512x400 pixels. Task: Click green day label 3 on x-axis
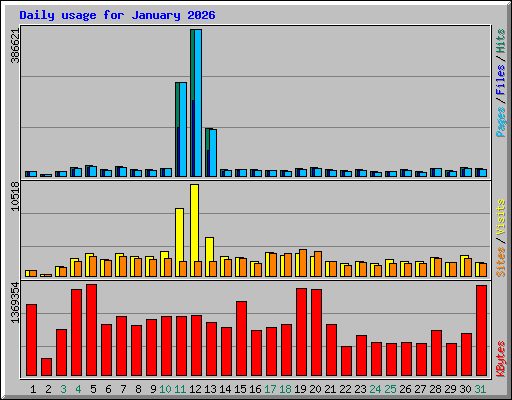point(63,389)
